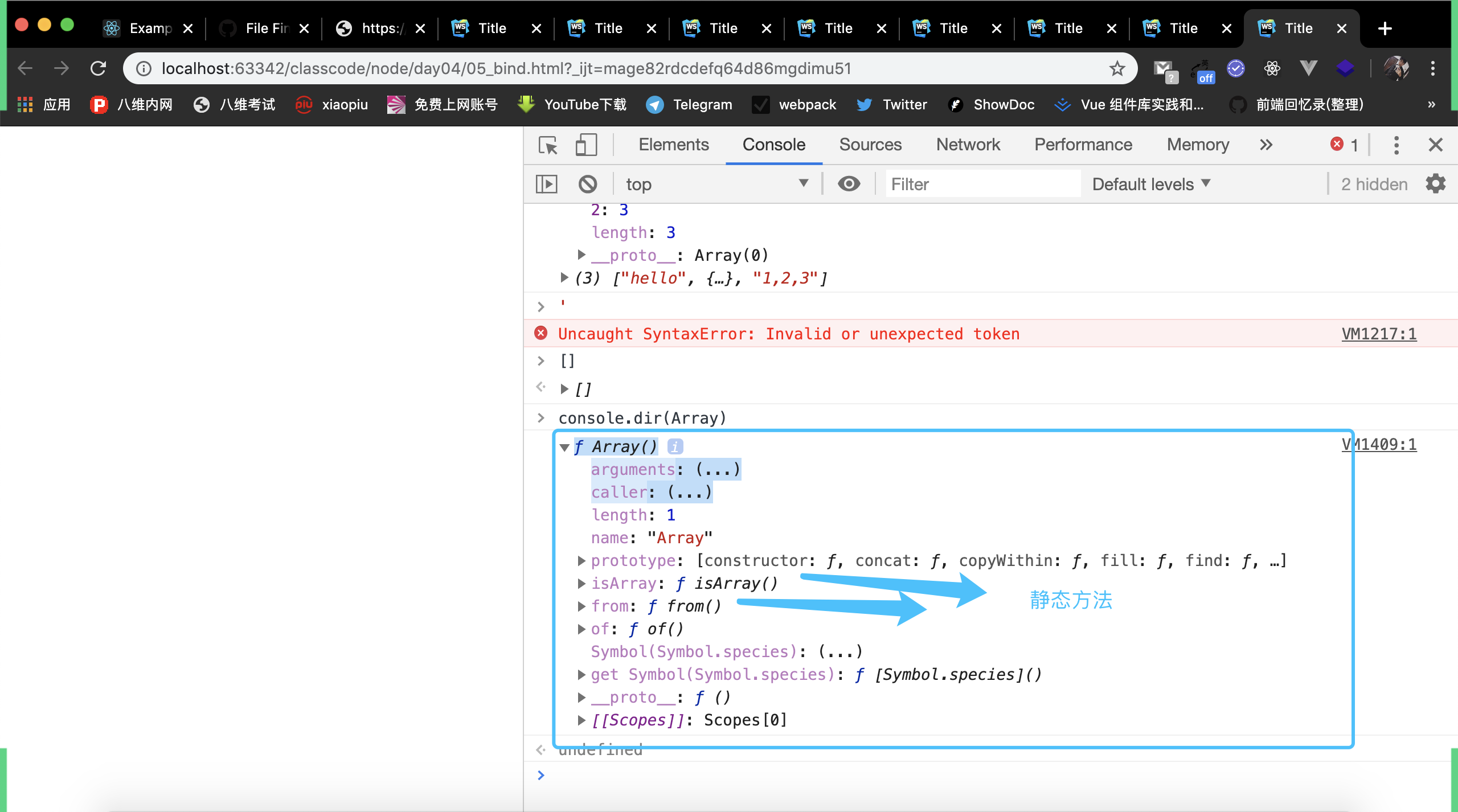The image size is (1458, 812).
Task: Open the Twitter bookmark
Action: click(891, 104)
